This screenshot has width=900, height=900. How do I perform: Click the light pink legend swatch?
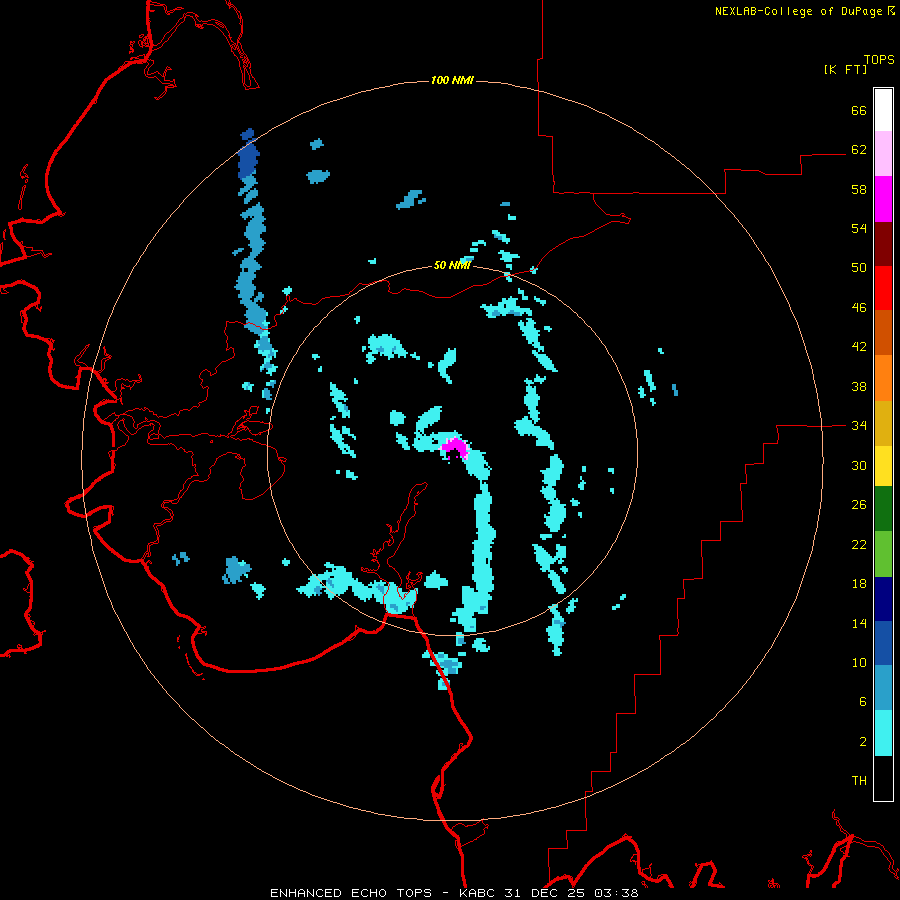tap(883, 154)
